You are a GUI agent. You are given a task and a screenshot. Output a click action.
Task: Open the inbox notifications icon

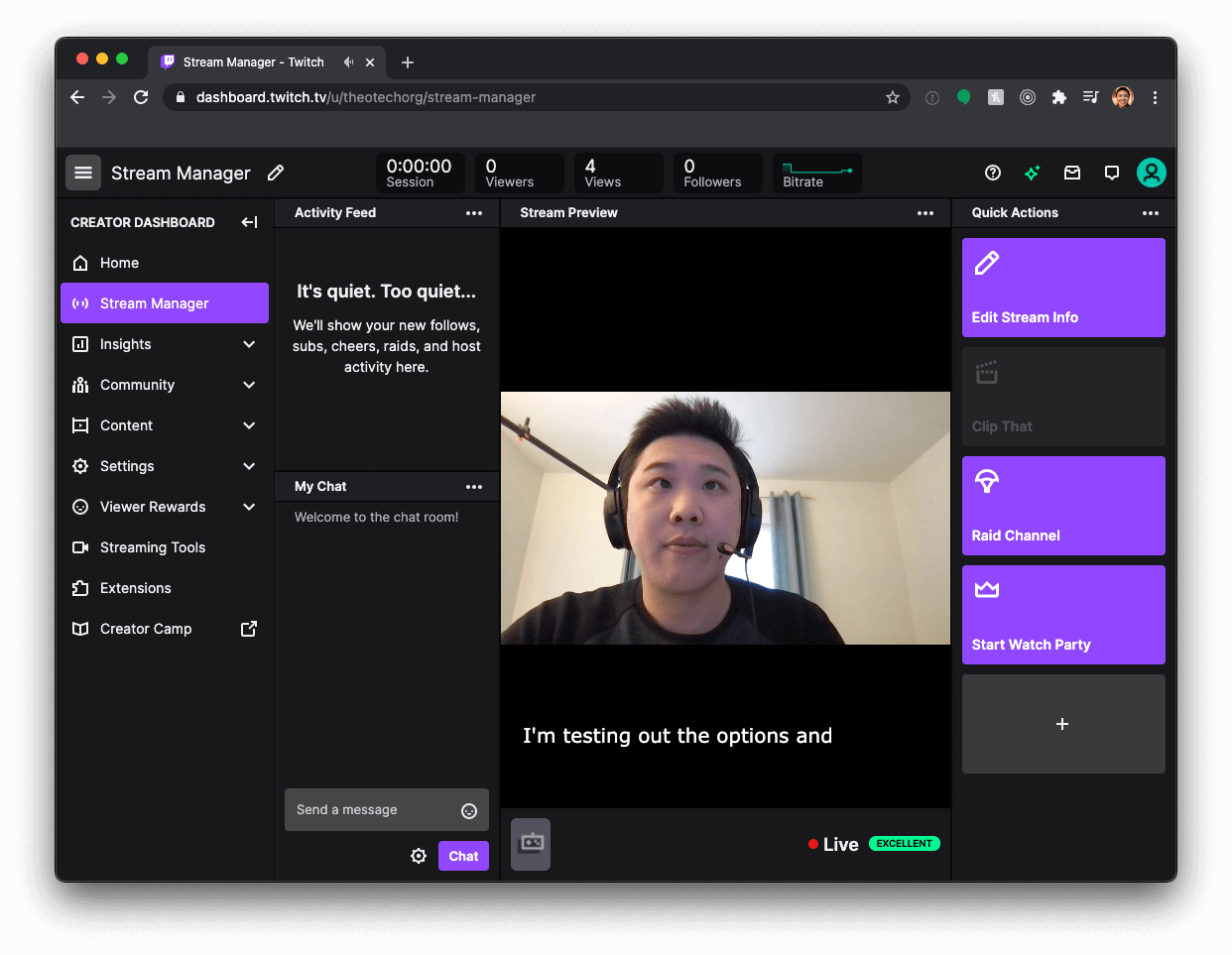(x=1072, y=173)
